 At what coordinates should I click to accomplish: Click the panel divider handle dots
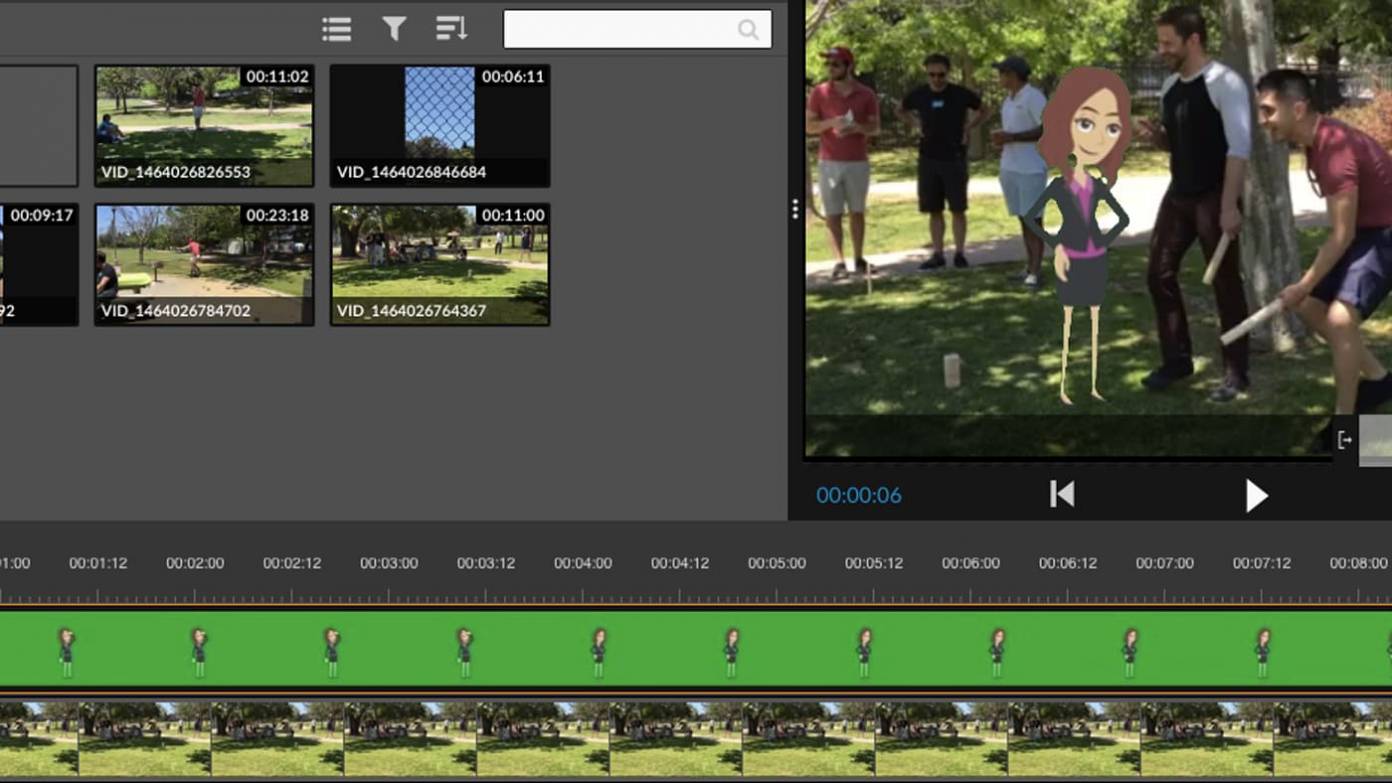pyautogui.click(x=795, y=209)
